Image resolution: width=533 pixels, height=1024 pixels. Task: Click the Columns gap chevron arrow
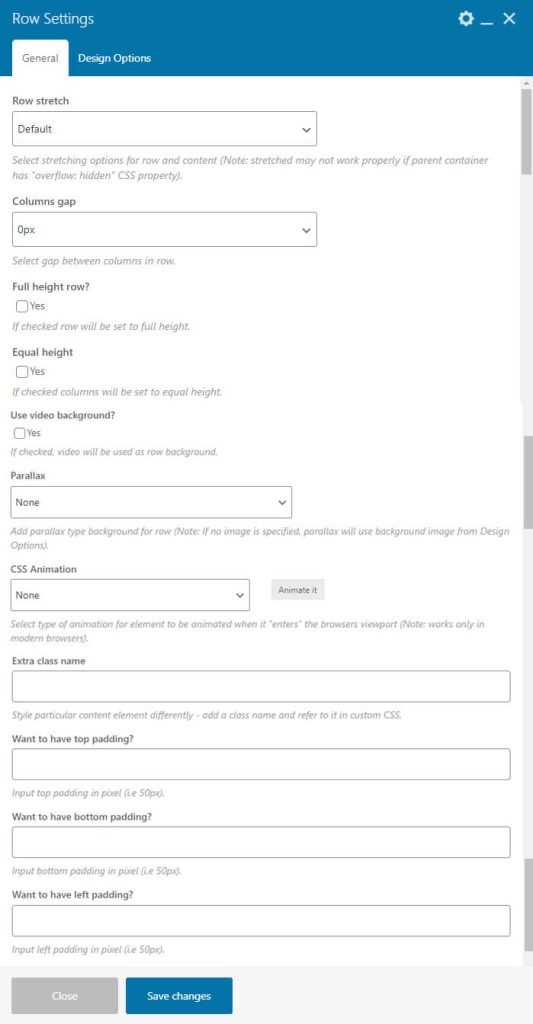pos(306,231)
